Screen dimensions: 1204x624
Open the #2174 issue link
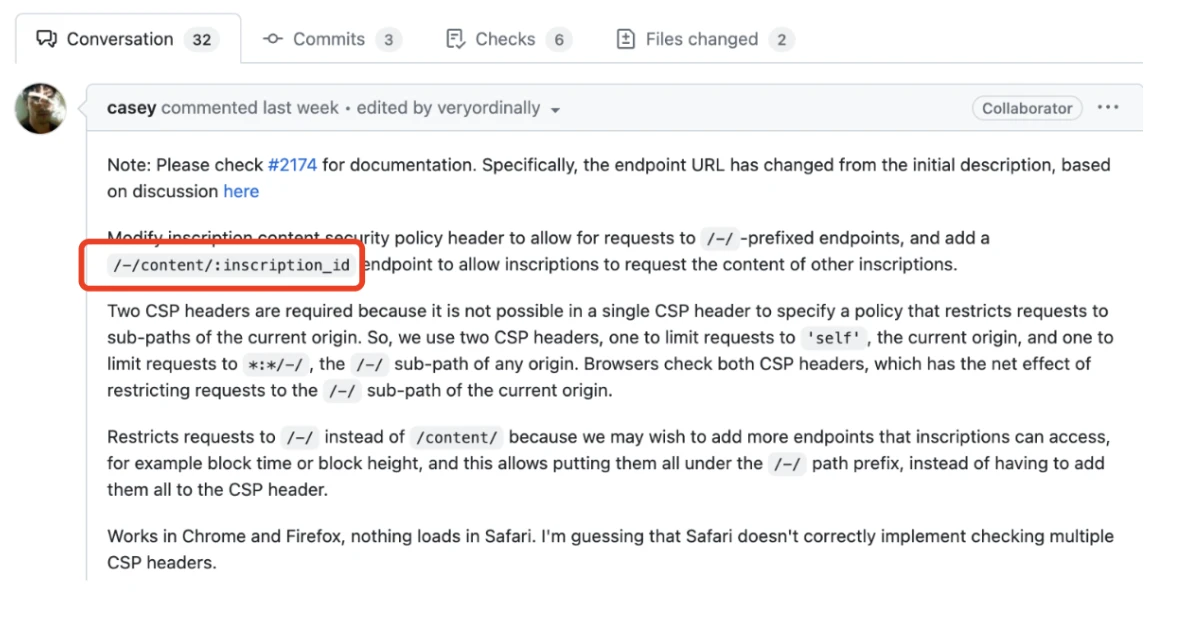click(x=292, y=165)
